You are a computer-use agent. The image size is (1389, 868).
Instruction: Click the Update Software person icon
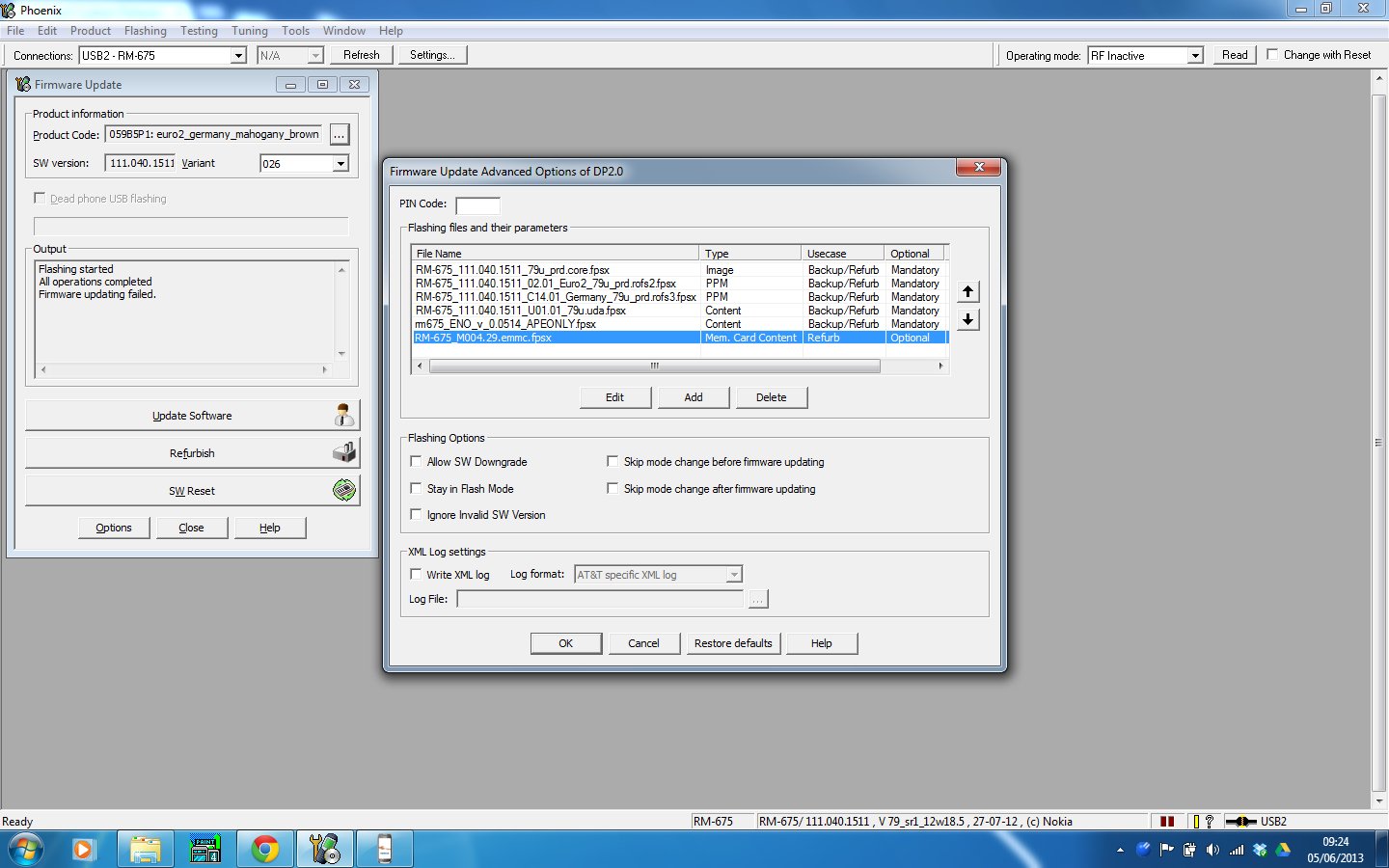pyautogui.click(x=344, y=416)
